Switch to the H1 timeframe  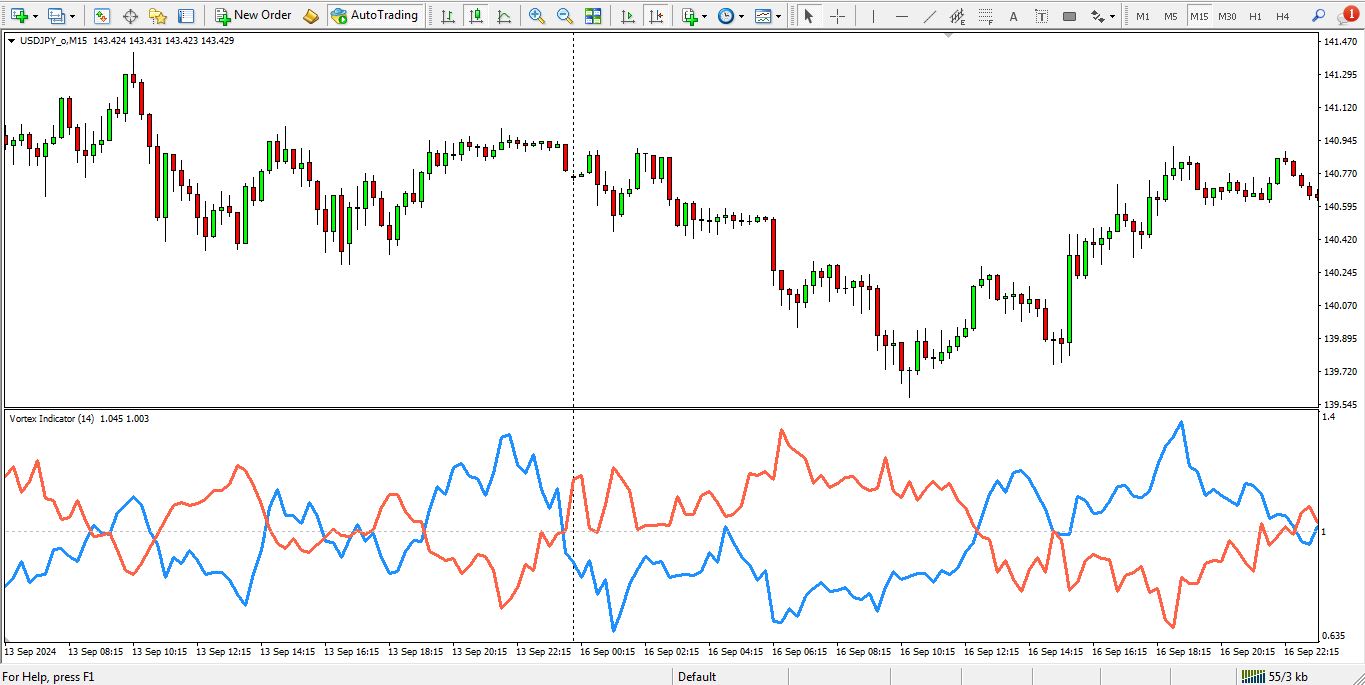1255,16
